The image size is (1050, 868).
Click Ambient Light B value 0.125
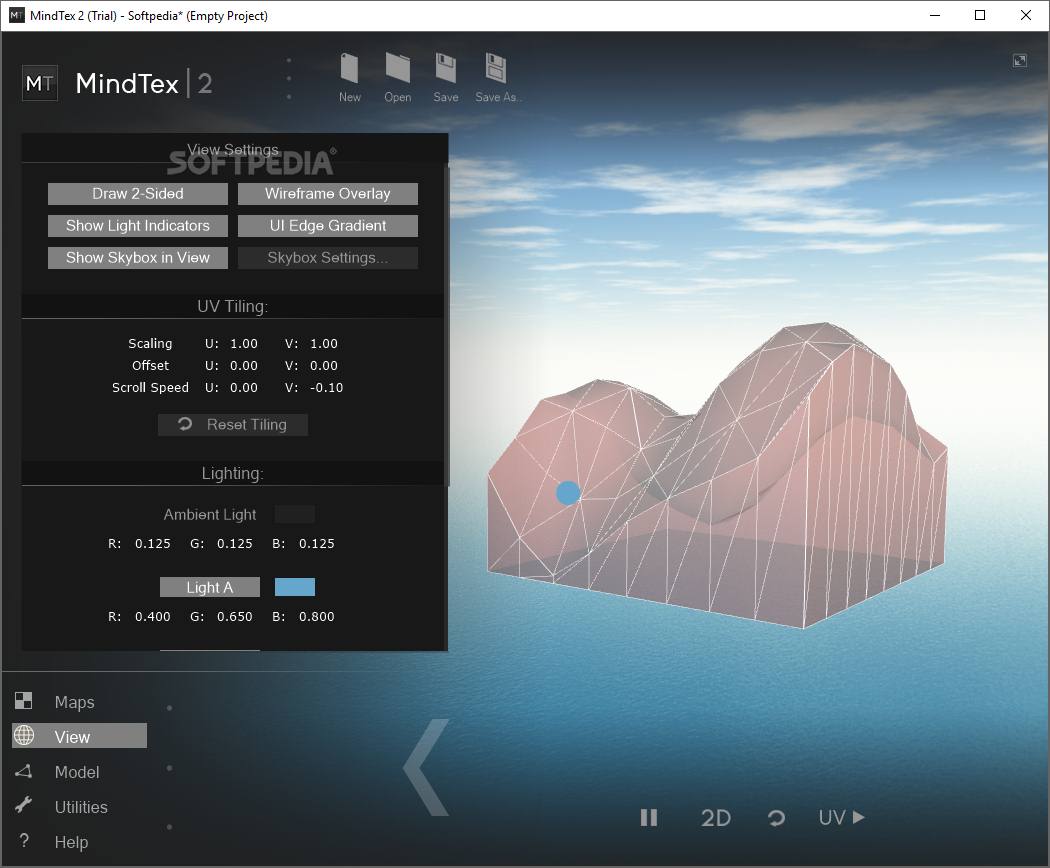coord(316,544)
